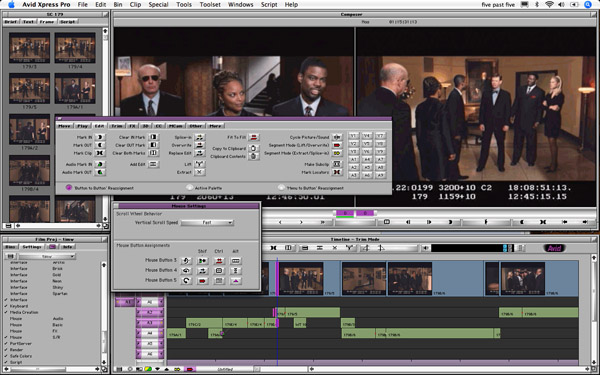The width and height of the screenshot is (600, 375).
Task: Click the Extract icon
Action: 200,172
